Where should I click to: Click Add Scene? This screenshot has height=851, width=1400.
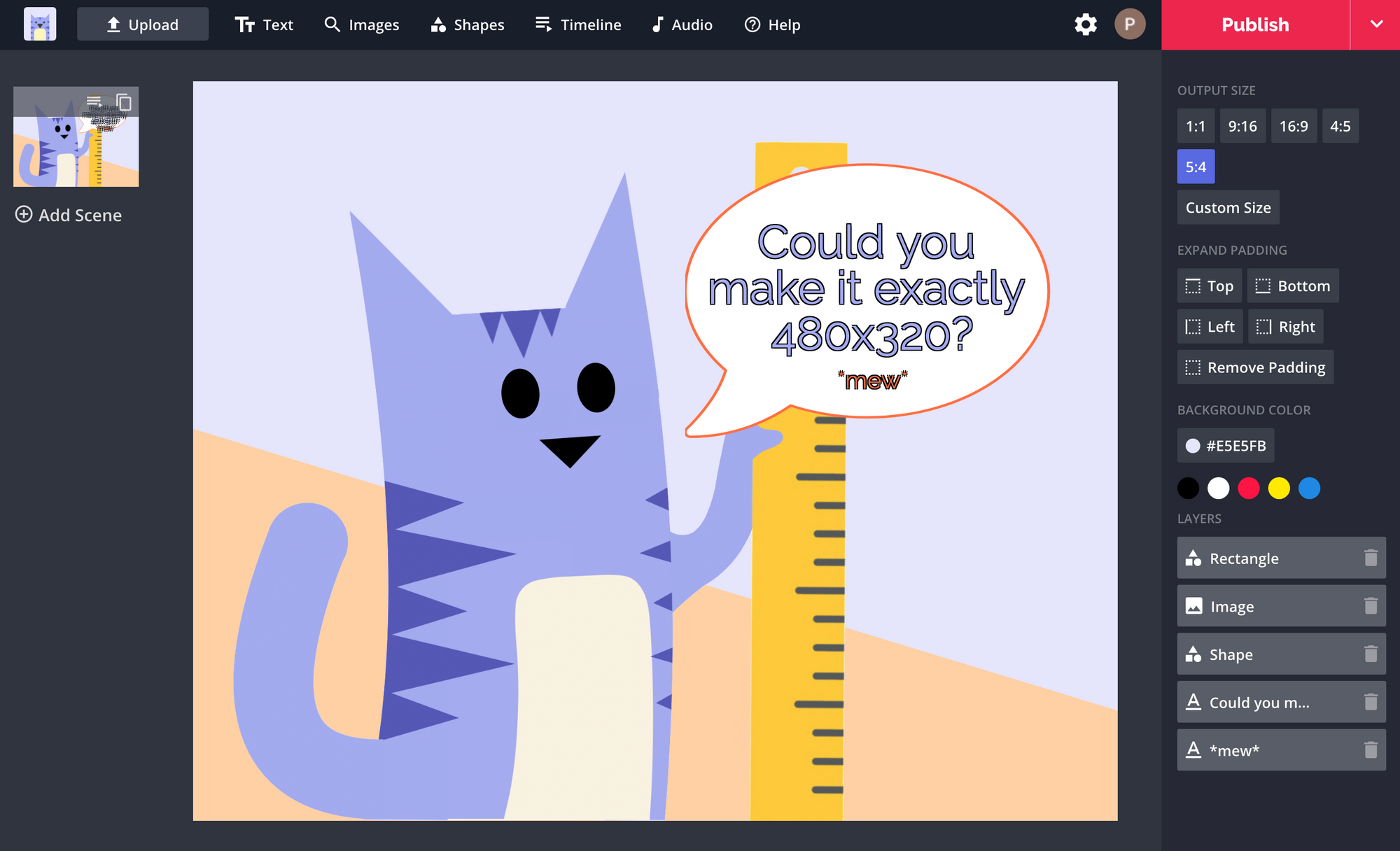pyautogui.click(x=69, y=215)
